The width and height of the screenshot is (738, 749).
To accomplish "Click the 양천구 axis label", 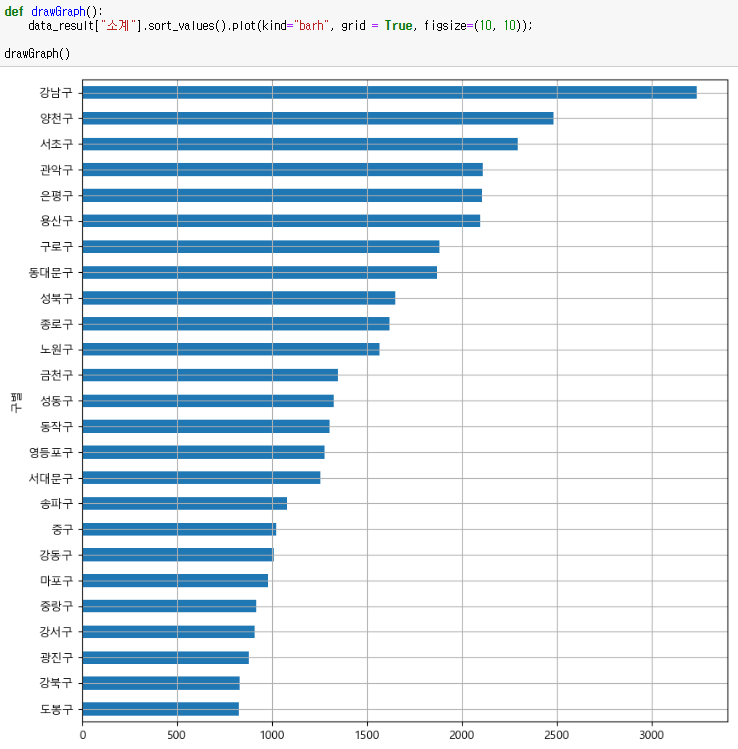I will [56, 118].
